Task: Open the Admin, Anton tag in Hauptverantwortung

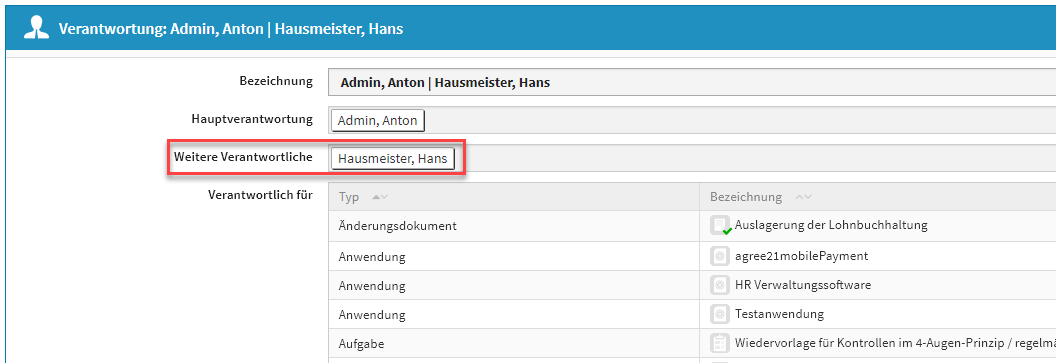Action: click(378, 121)
